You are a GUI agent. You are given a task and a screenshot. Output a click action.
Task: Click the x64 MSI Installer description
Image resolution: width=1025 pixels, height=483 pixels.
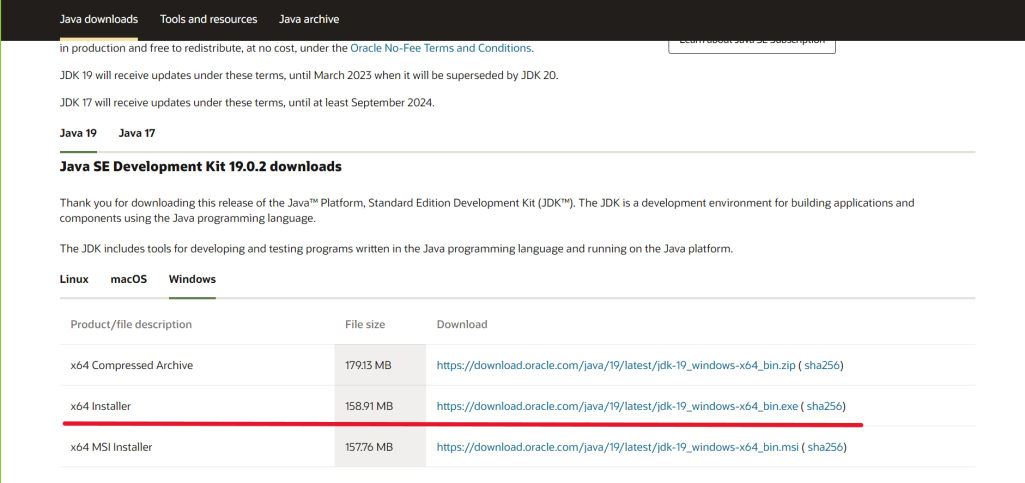pyautogui.click(x=111, y=447)
